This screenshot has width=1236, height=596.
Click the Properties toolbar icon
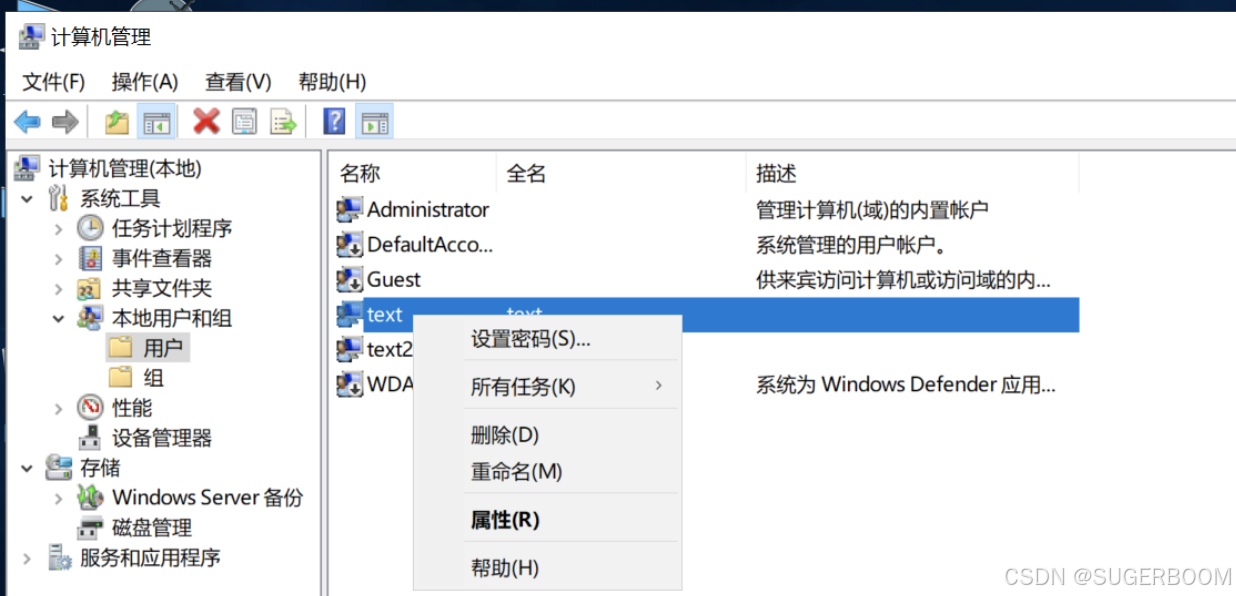coord(245,122)
